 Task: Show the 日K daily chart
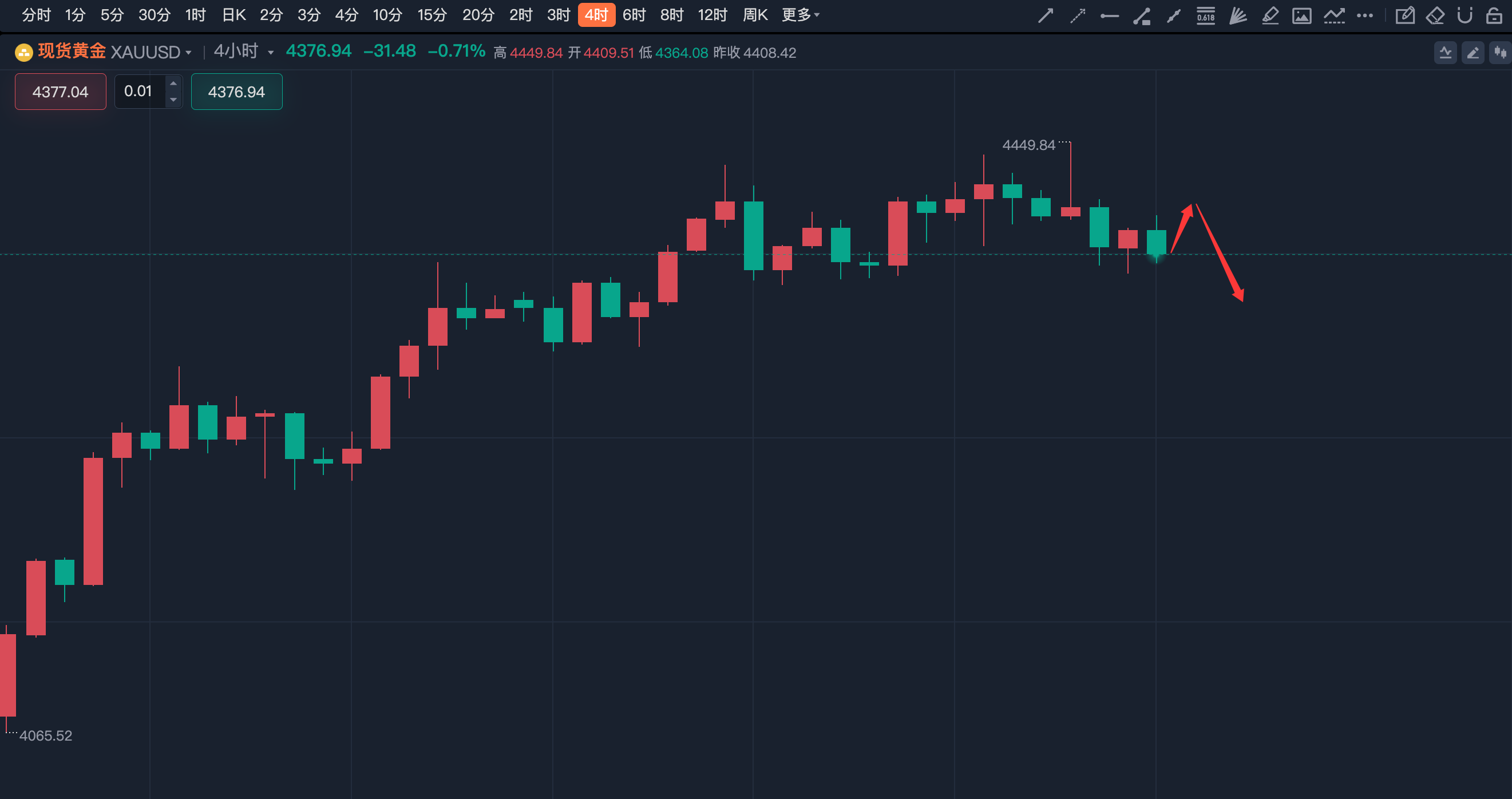pyautogui.click(x=233, y=15)
